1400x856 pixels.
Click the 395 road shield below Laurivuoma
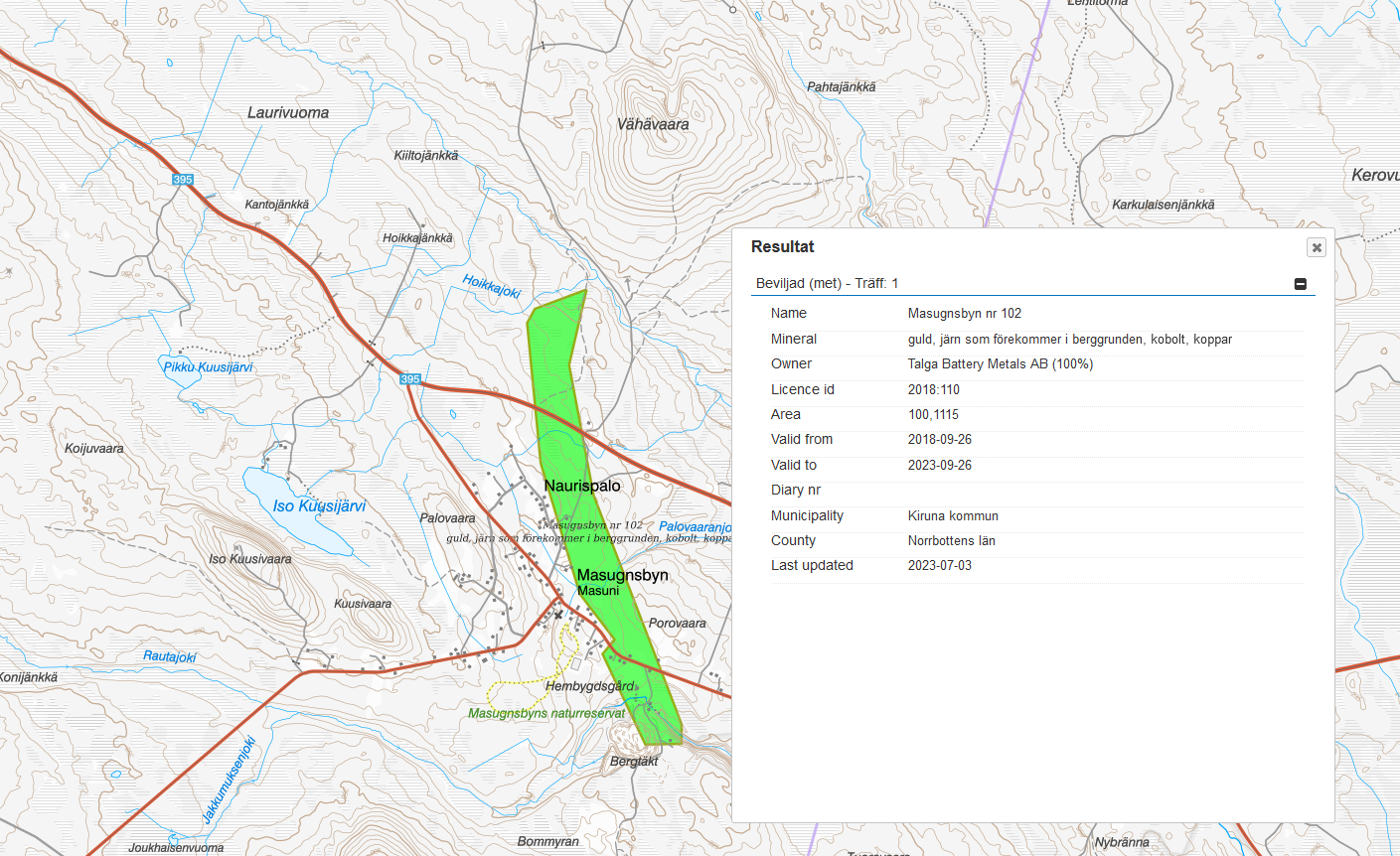183,180
